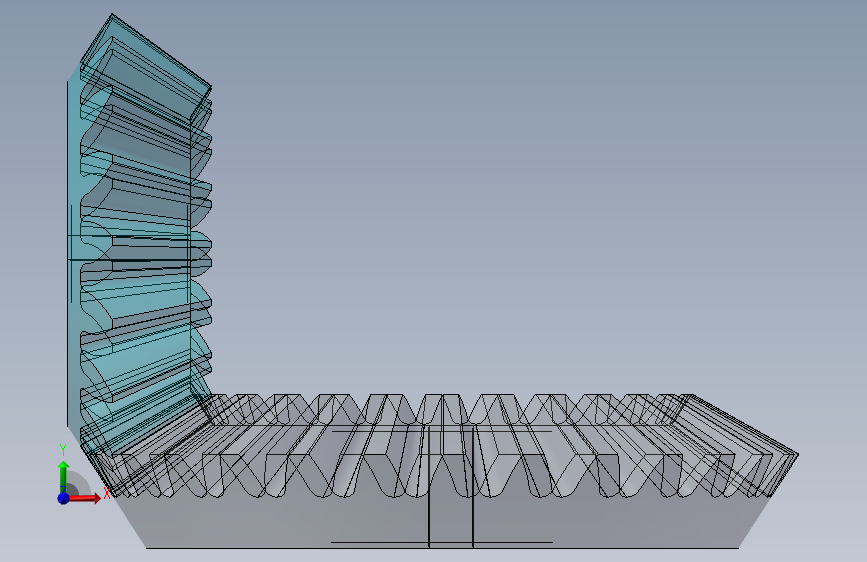Click the red X axis arrow of triad

click(85, 498)
